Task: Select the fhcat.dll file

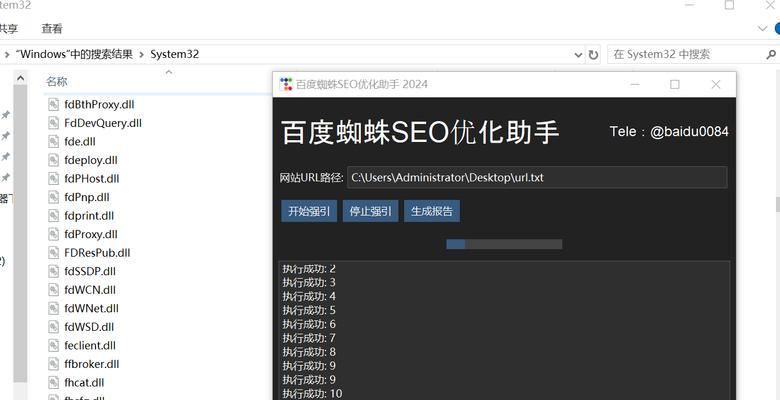Action: 84,383
